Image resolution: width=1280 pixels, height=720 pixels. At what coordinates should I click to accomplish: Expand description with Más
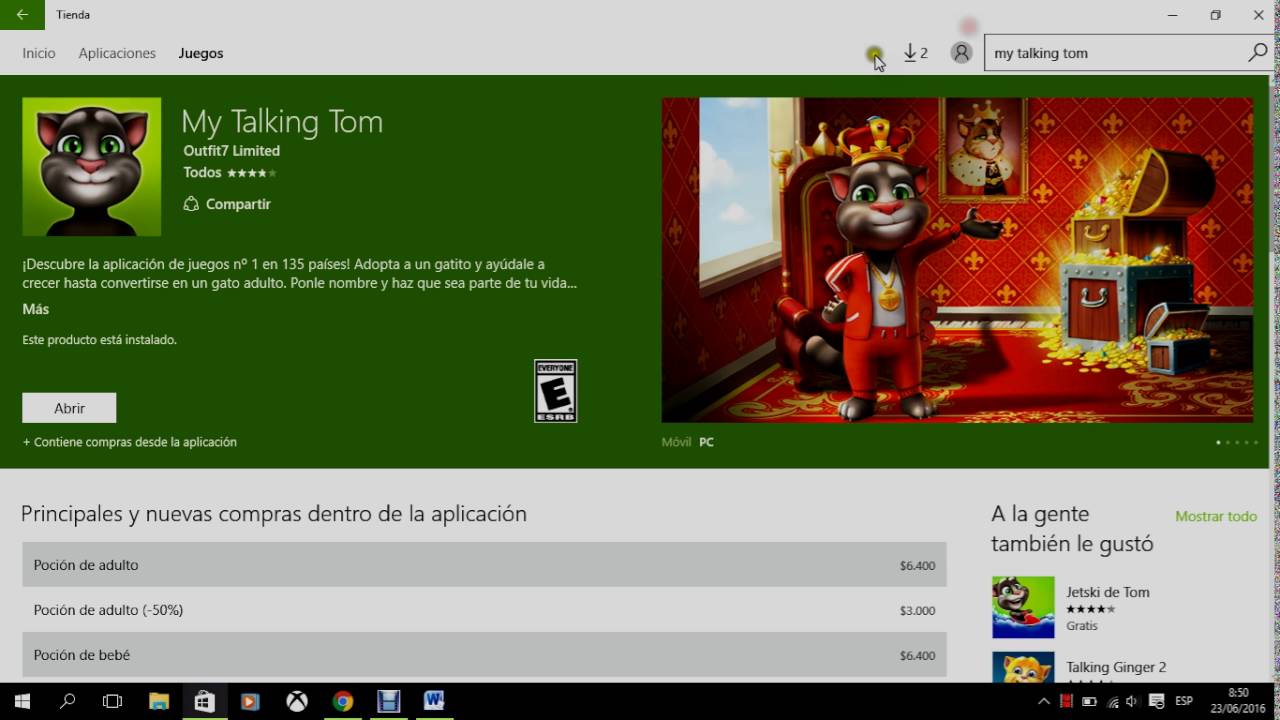click(x=36, y=309)
